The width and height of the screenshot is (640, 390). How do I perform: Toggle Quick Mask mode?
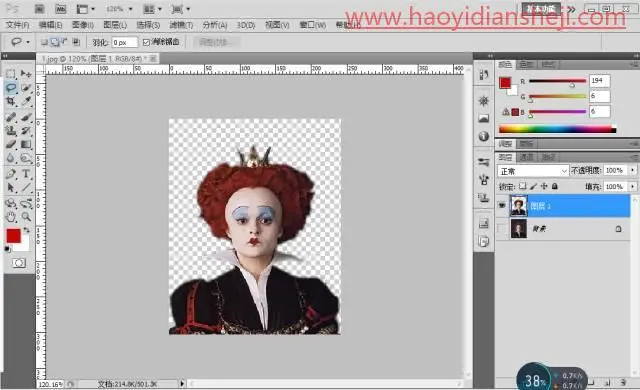tap(18, 263)
